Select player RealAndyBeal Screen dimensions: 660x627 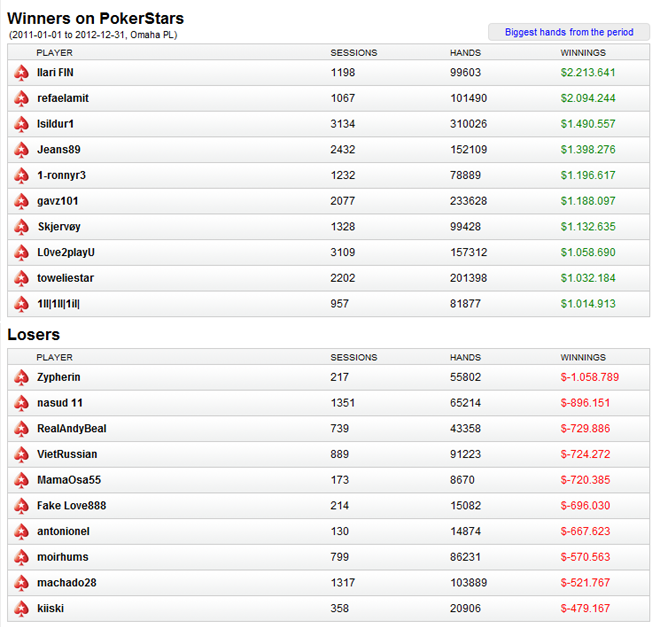(x=72, y=428)
